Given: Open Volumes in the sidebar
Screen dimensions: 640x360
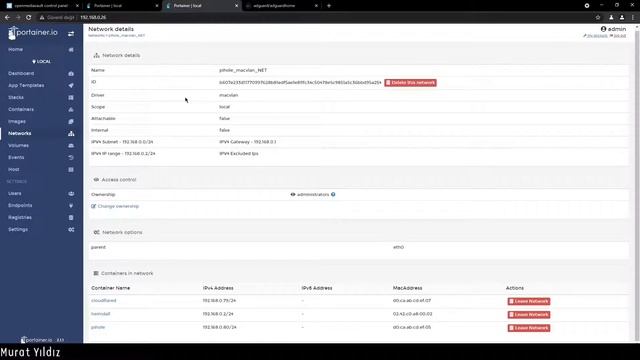Looking at the screenshot, I should click(x=18, y=145).
